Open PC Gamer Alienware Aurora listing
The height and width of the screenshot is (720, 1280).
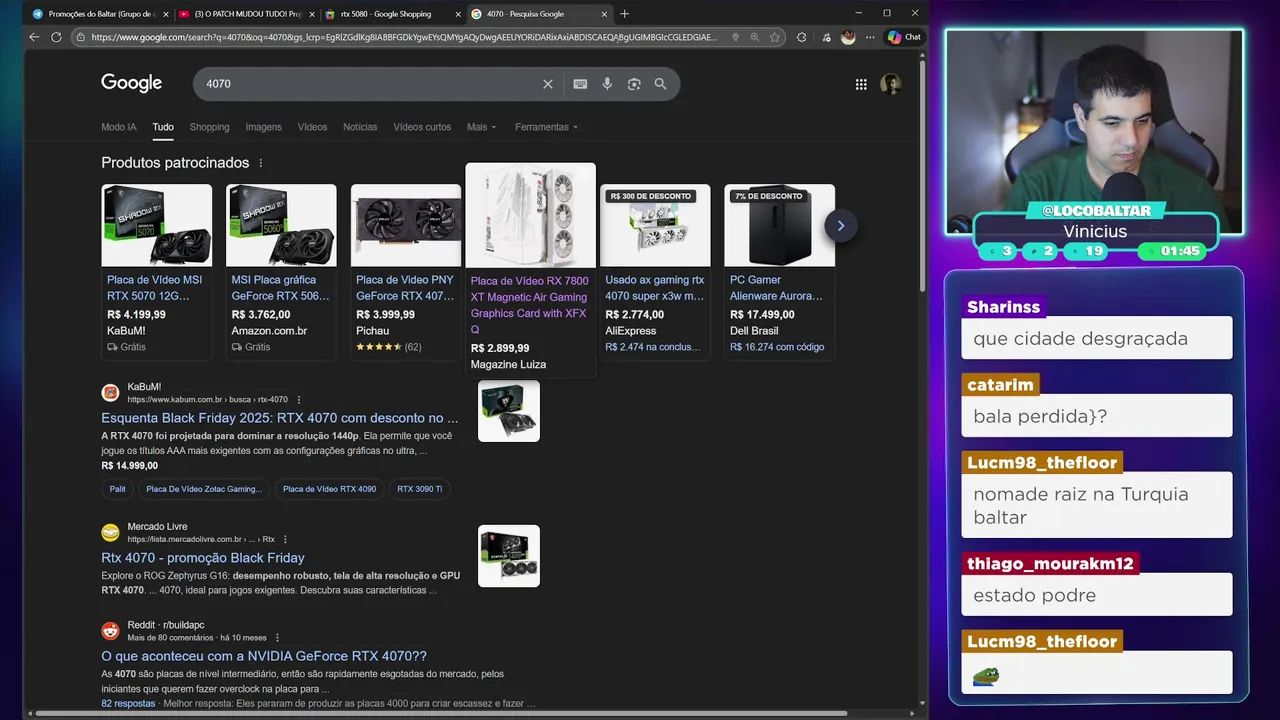(777, 288)
